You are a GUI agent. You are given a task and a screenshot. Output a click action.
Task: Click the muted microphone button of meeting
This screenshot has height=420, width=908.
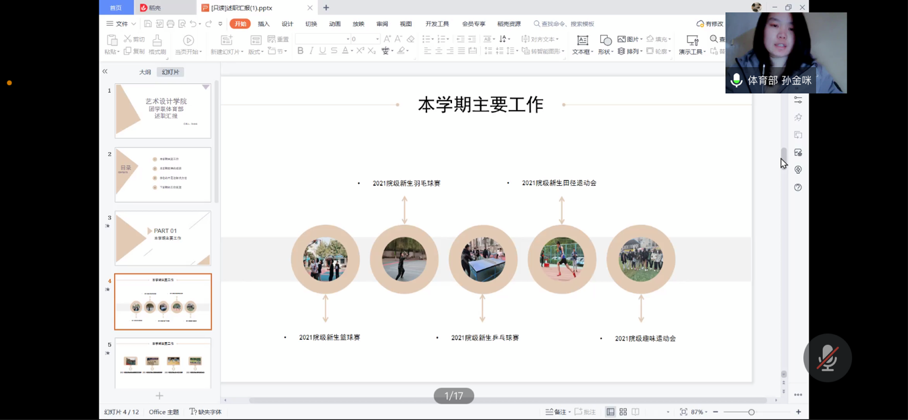pyautogui.click(x=828, y=357)
